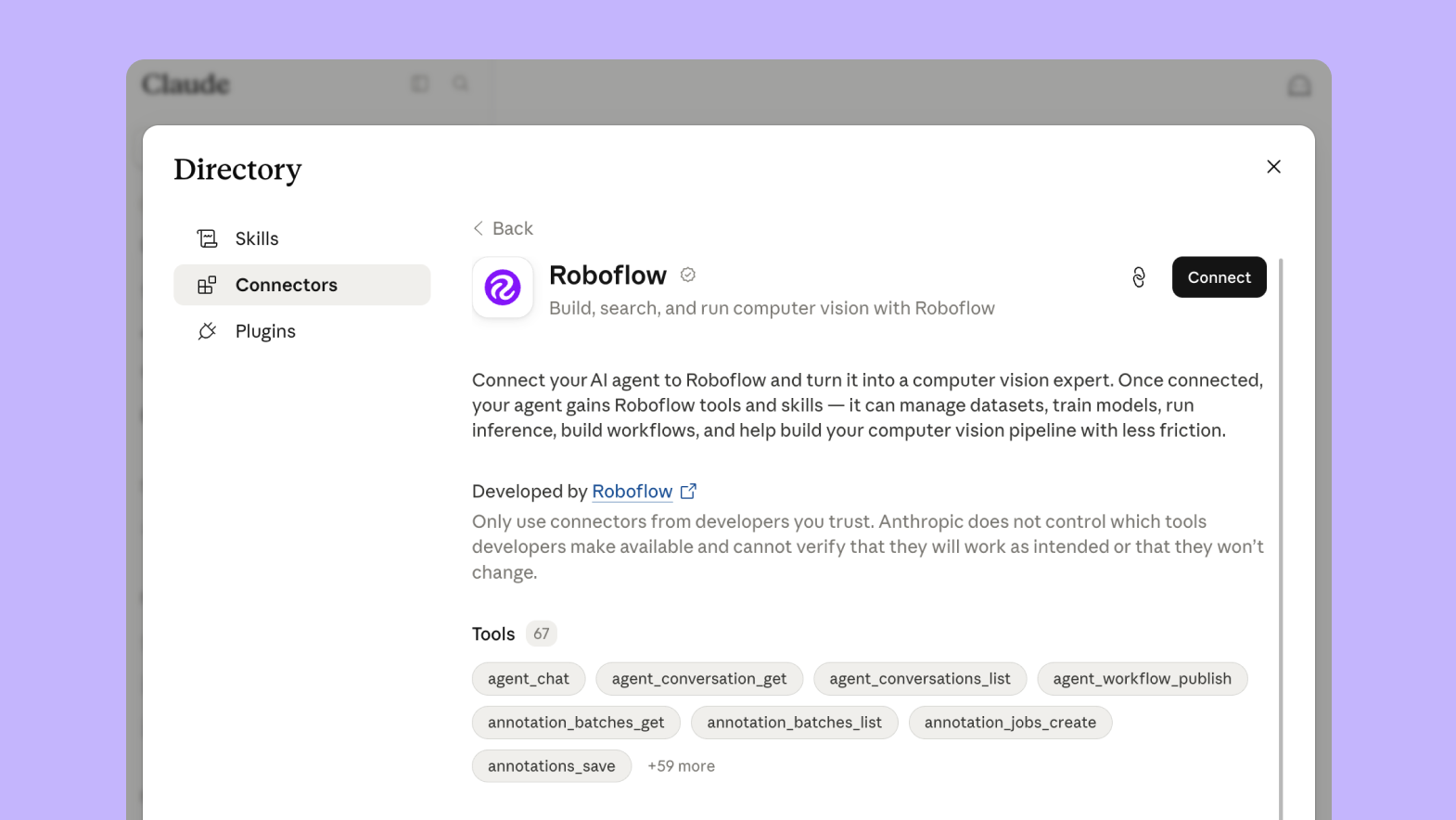Select Connectors in the sidebar

click(x=301, y=285)
